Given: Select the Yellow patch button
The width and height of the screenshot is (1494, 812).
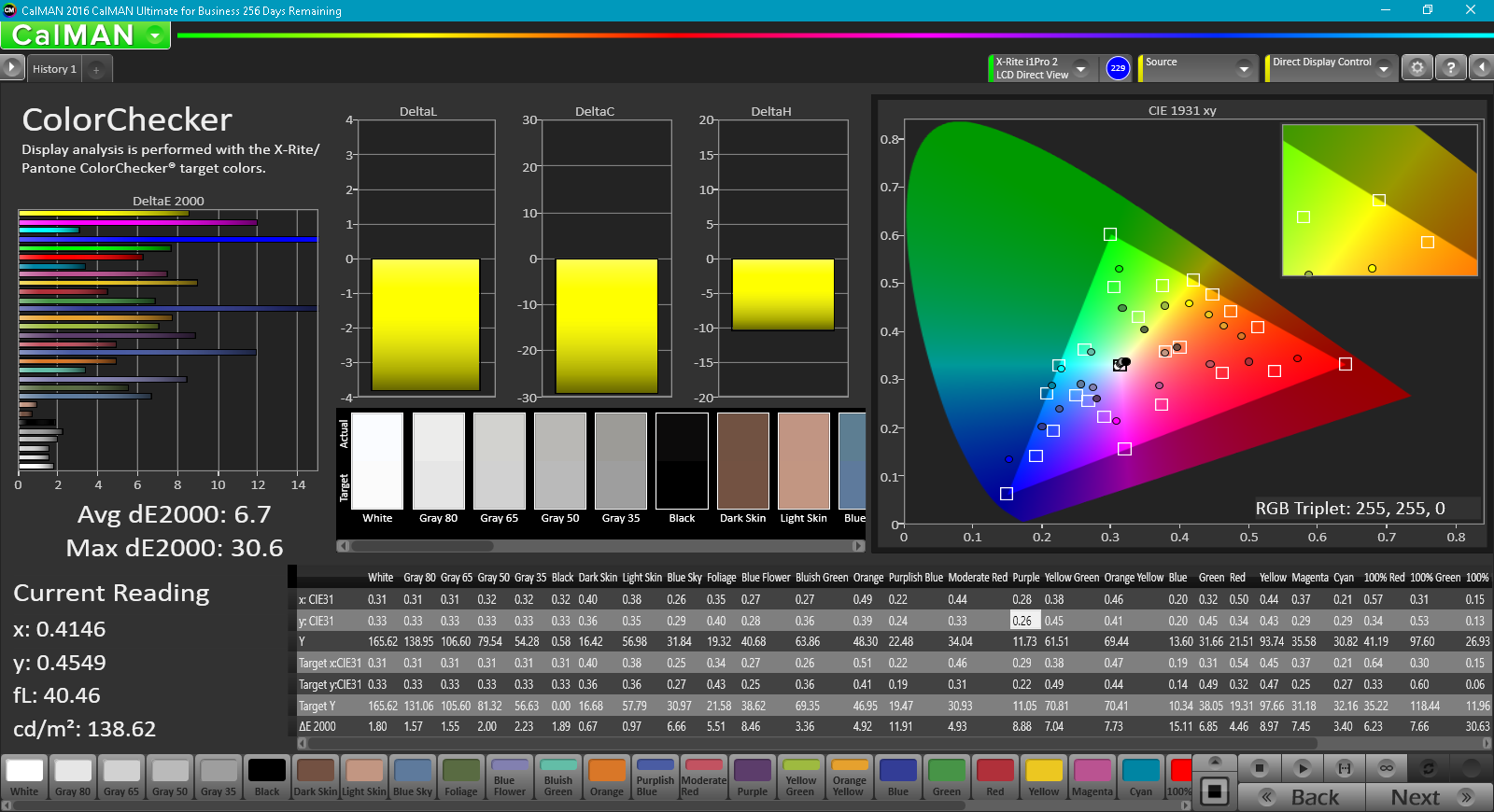Looking at the screenshot, I should tap(1044, 777).
